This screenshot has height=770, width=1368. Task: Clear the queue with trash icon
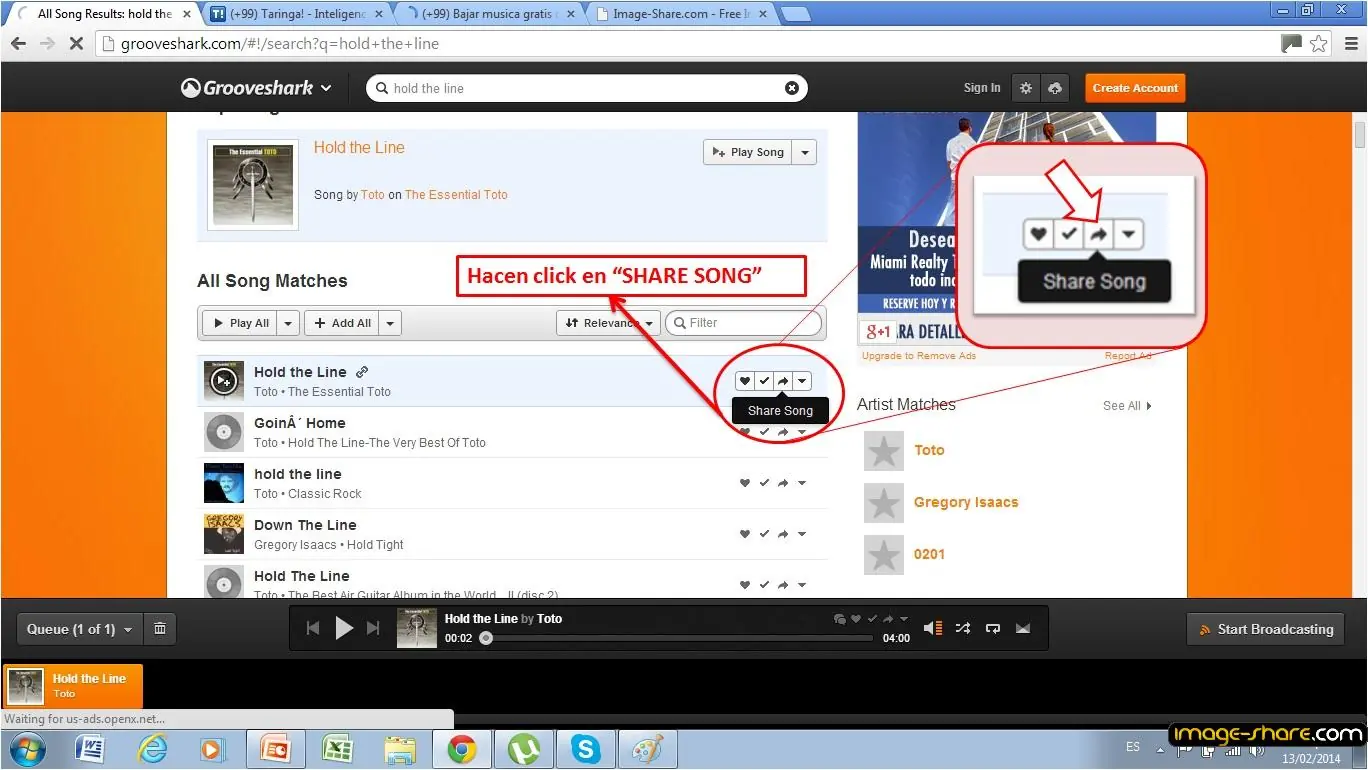click(x=159, y=629)
